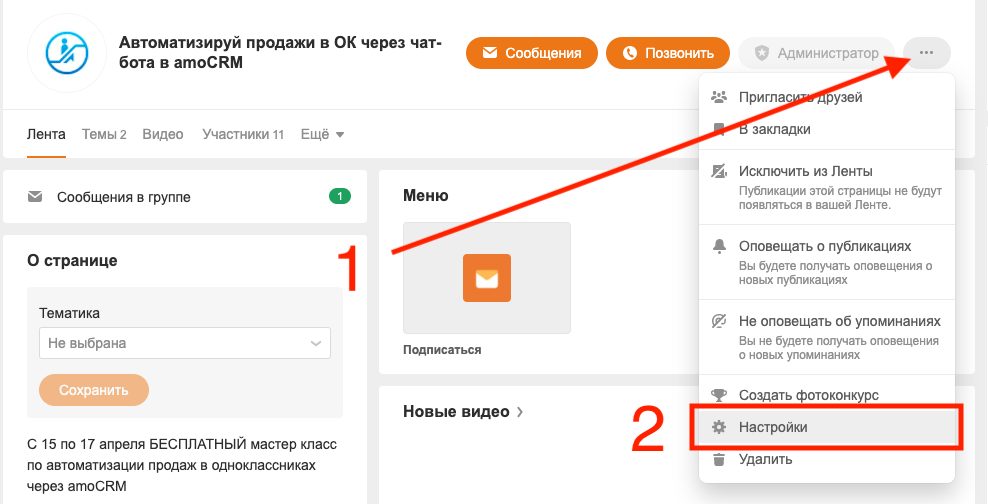Select В закладки menu item
988x504 pixels.
827,129
